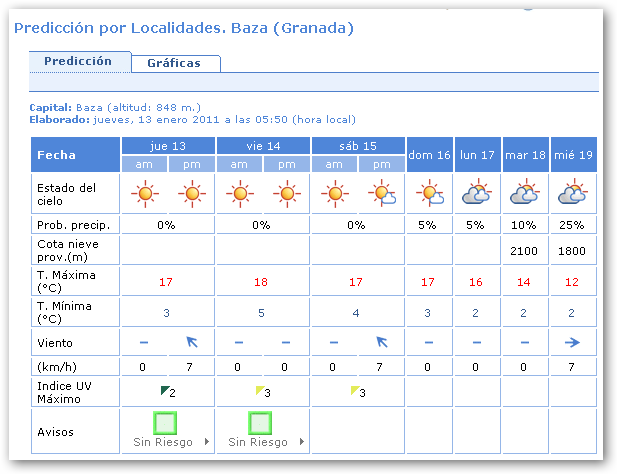The width and height of the screenshot is (617, 474).
Task: Expand the Sin Riesgo arrow under Thursday 13
Action: 206,442
